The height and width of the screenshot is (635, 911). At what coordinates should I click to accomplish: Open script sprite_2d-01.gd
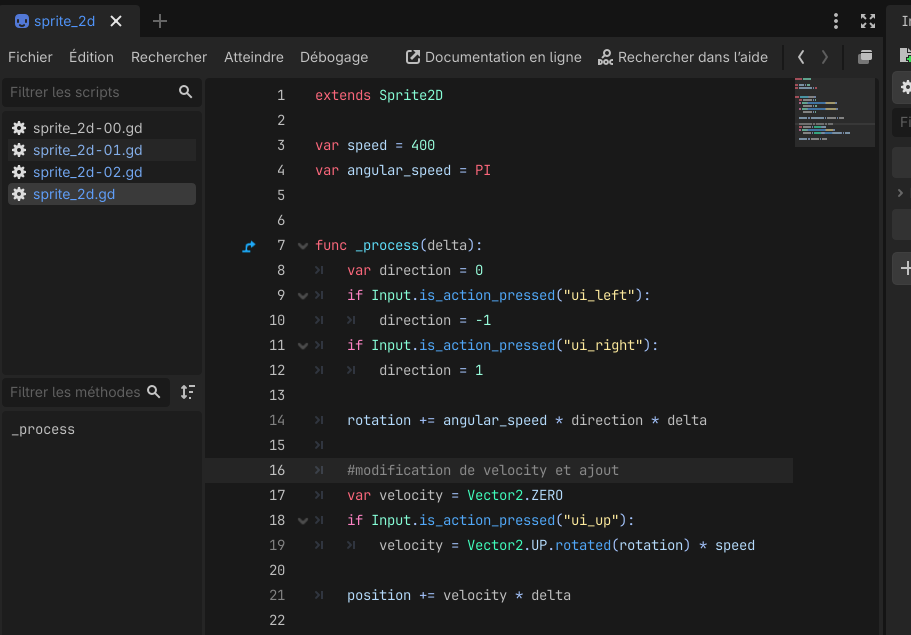point(102,150)
